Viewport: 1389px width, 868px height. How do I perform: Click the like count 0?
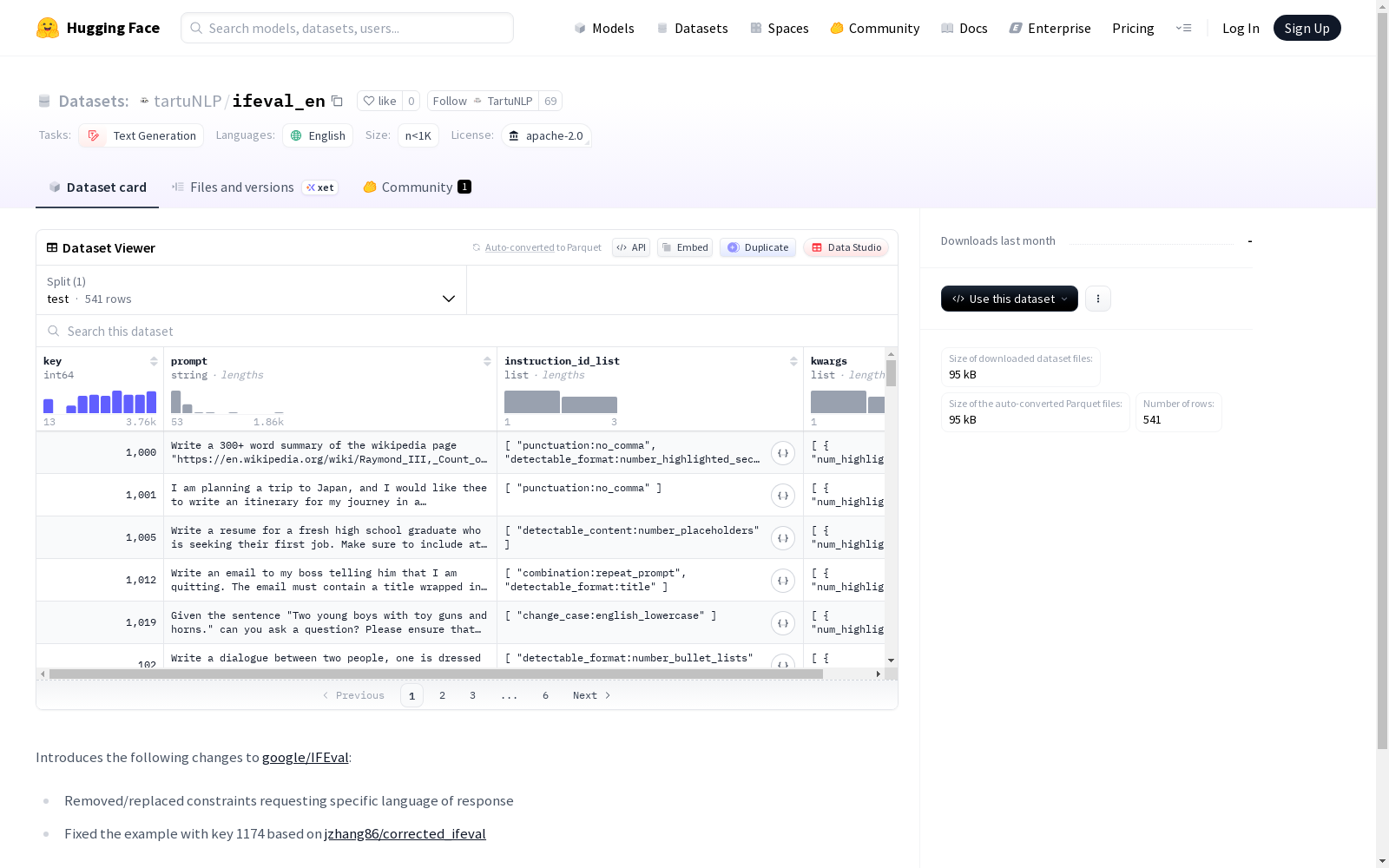coord(411,101)
